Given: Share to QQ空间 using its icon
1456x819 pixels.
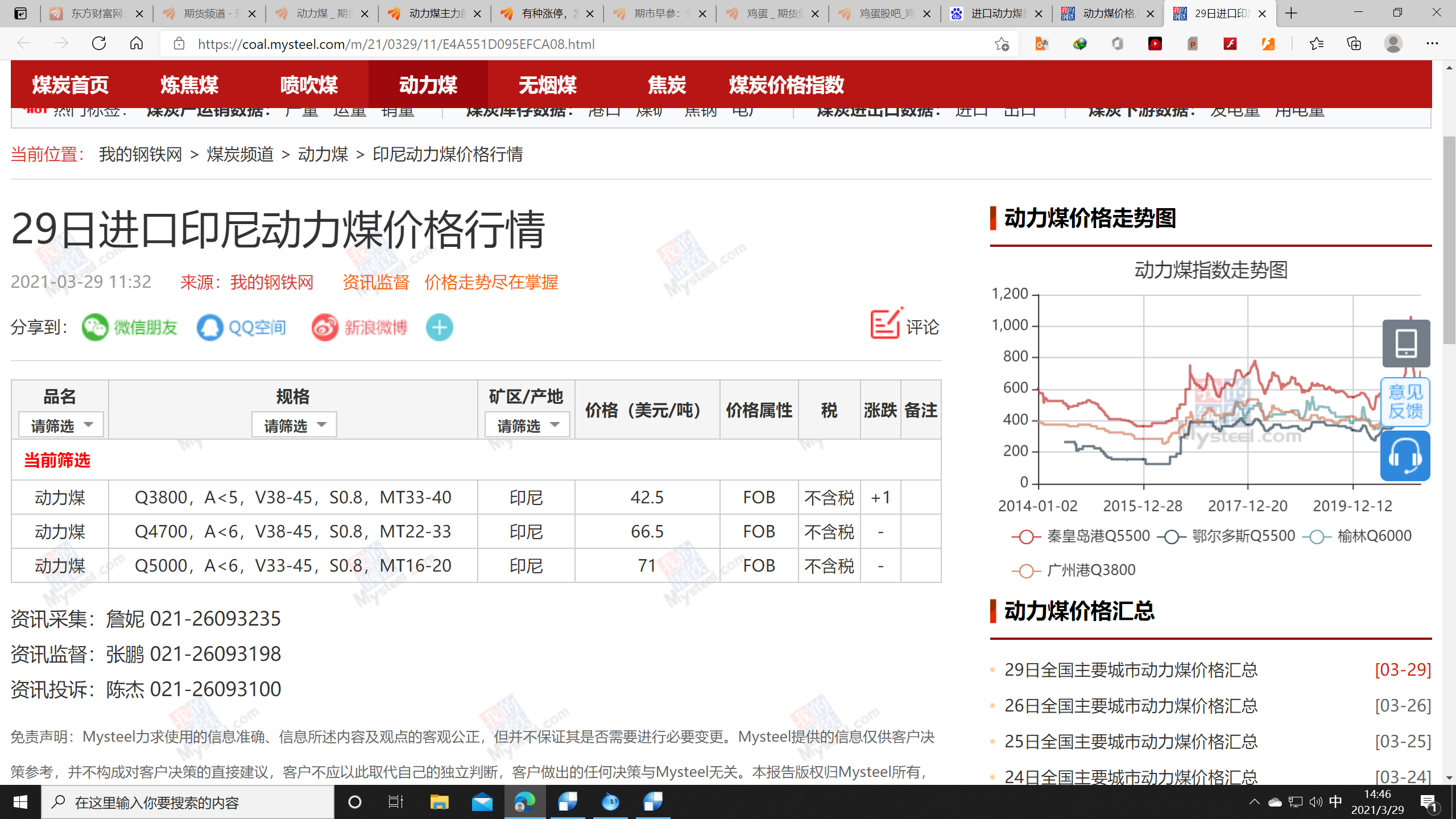Looking at the screenshot, I should pyautogui.click(x=210, y=328).
